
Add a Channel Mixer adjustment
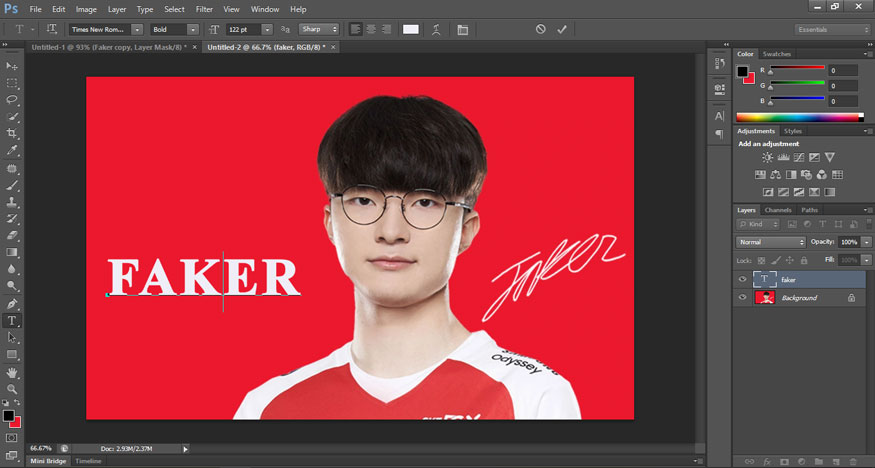tap(821, 175)
